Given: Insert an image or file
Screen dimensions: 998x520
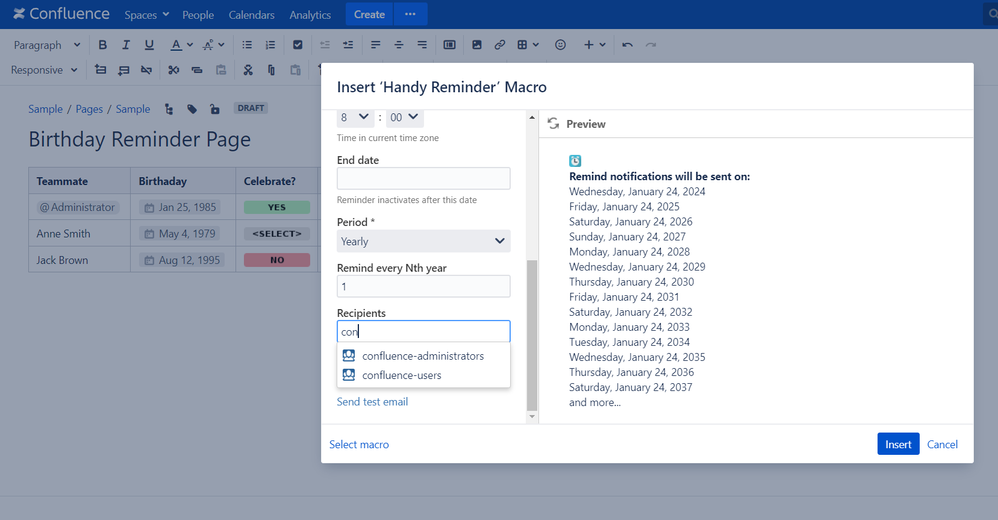Looking at the screenshot, I should [477, 45].
